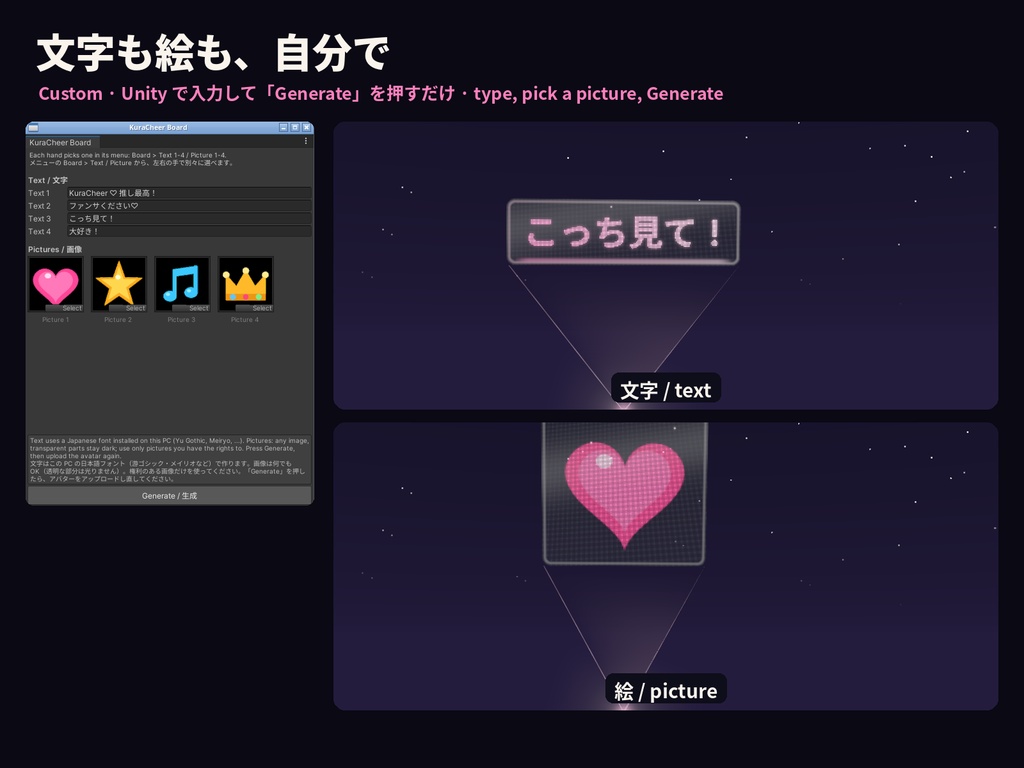Click the crown Picture 4 thumbnail
This screenshot has width=1024, height=768.
(246, 284)
